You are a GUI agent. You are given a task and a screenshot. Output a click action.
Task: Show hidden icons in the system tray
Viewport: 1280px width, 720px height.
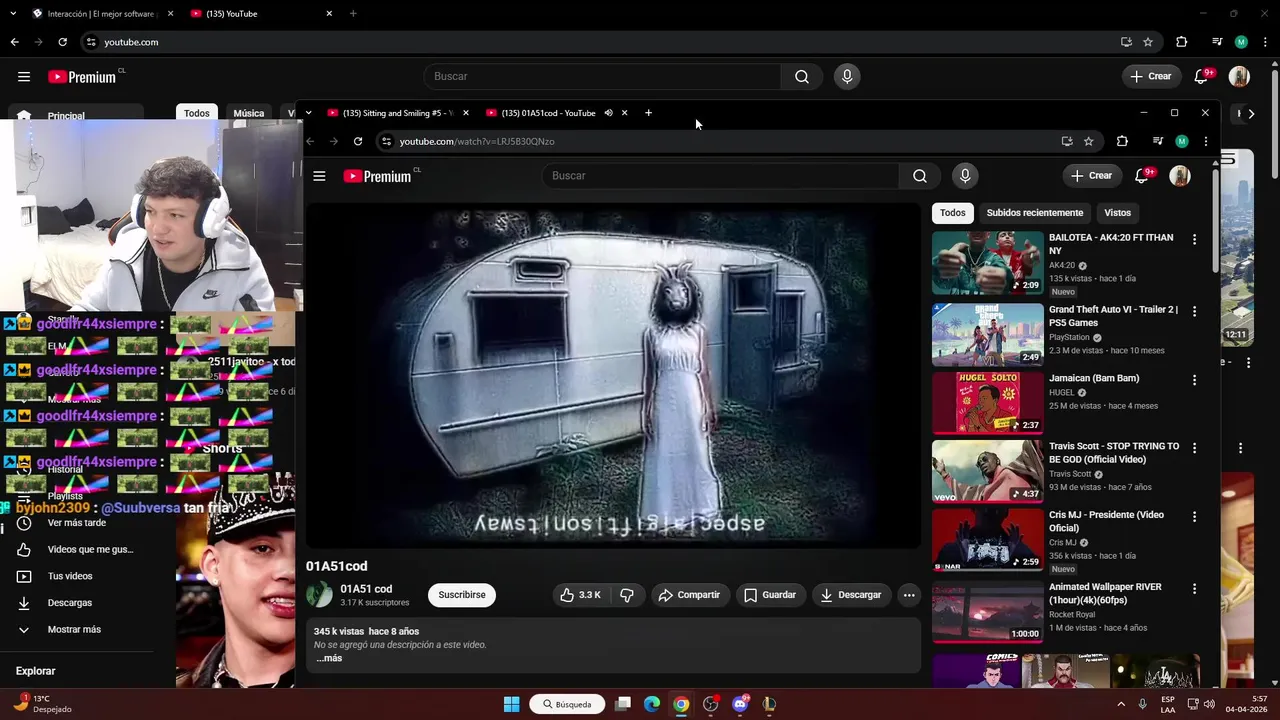coord(1121,704)
